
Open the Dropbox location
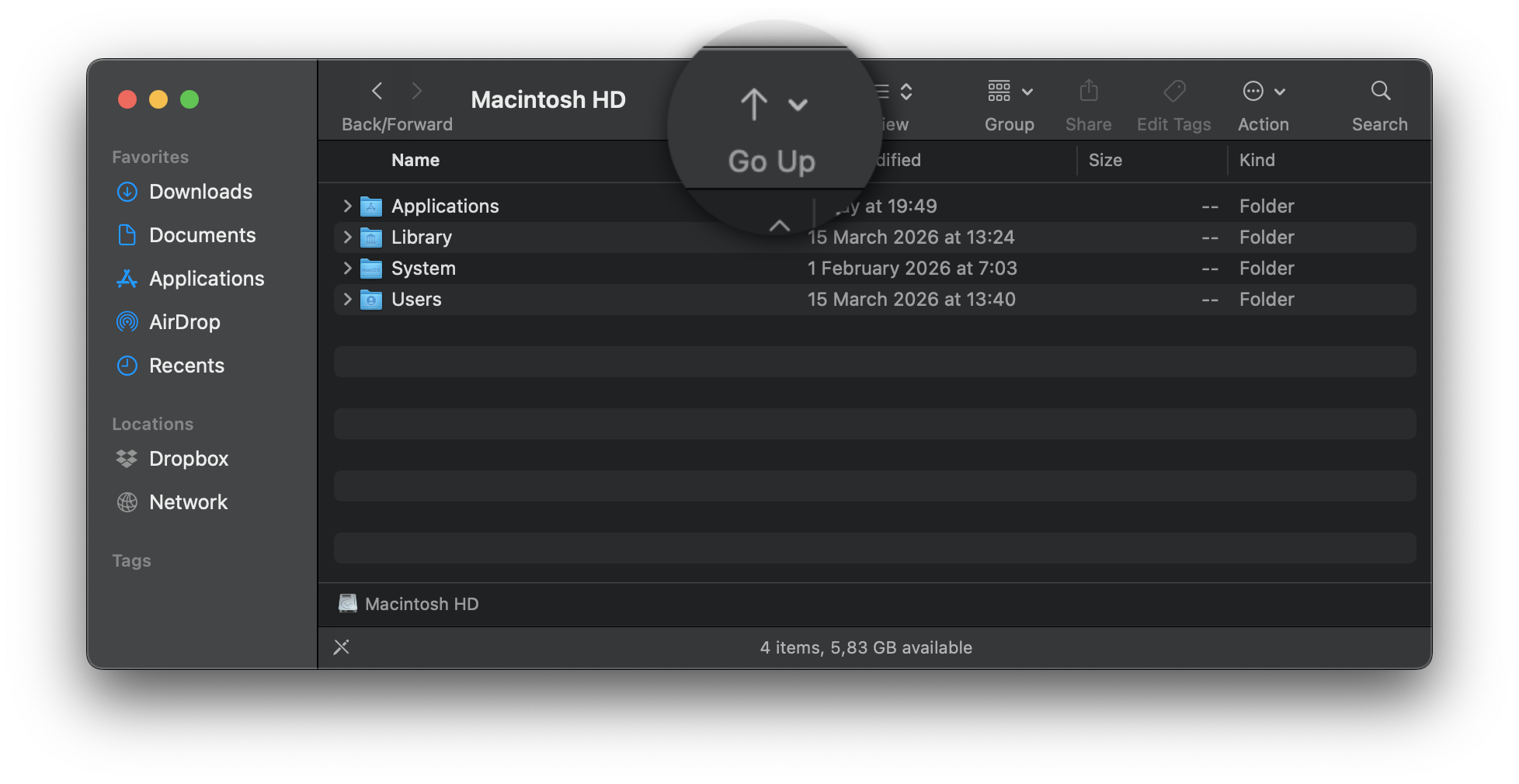click(188, 458)
